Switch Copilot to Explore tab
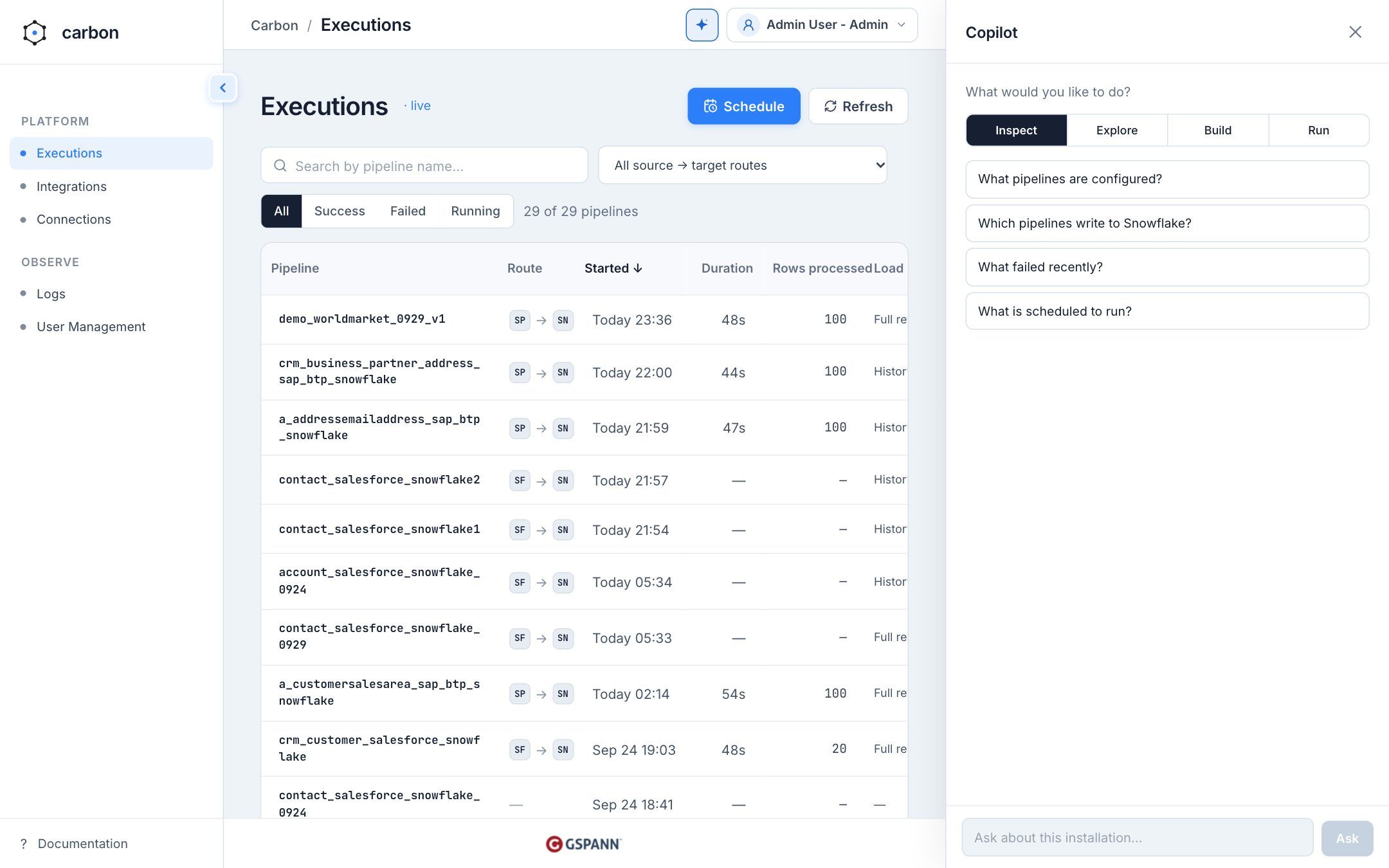This screenshot has width=1389, height=868. point(1117,131)
